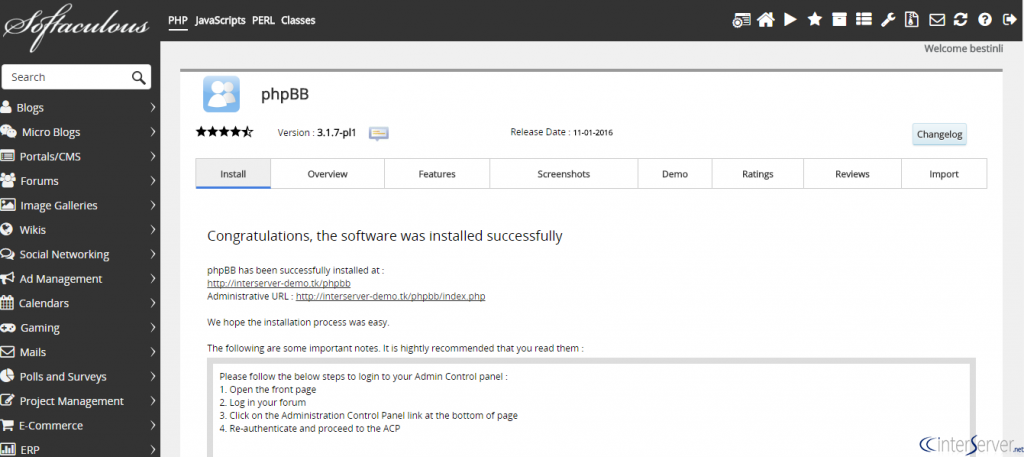Expand Social Networking category chevron
1024x457 pixels.
point(152,254)
